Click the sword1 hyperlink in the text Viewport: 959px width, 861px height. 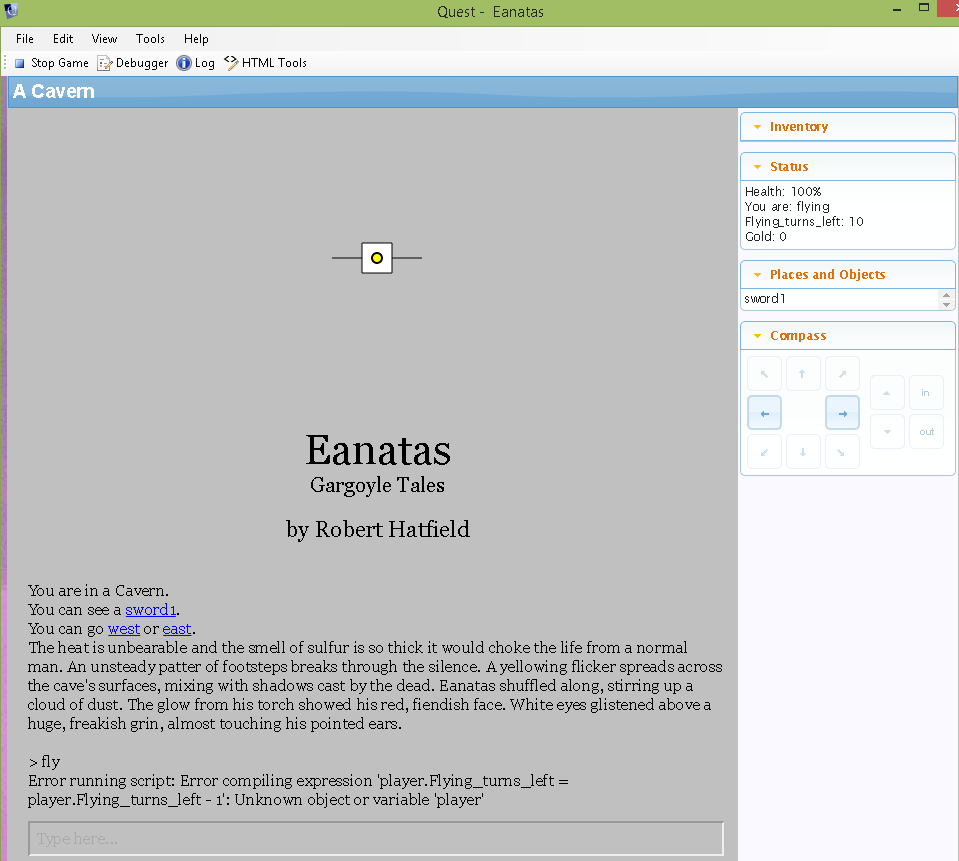click(151, 610)
